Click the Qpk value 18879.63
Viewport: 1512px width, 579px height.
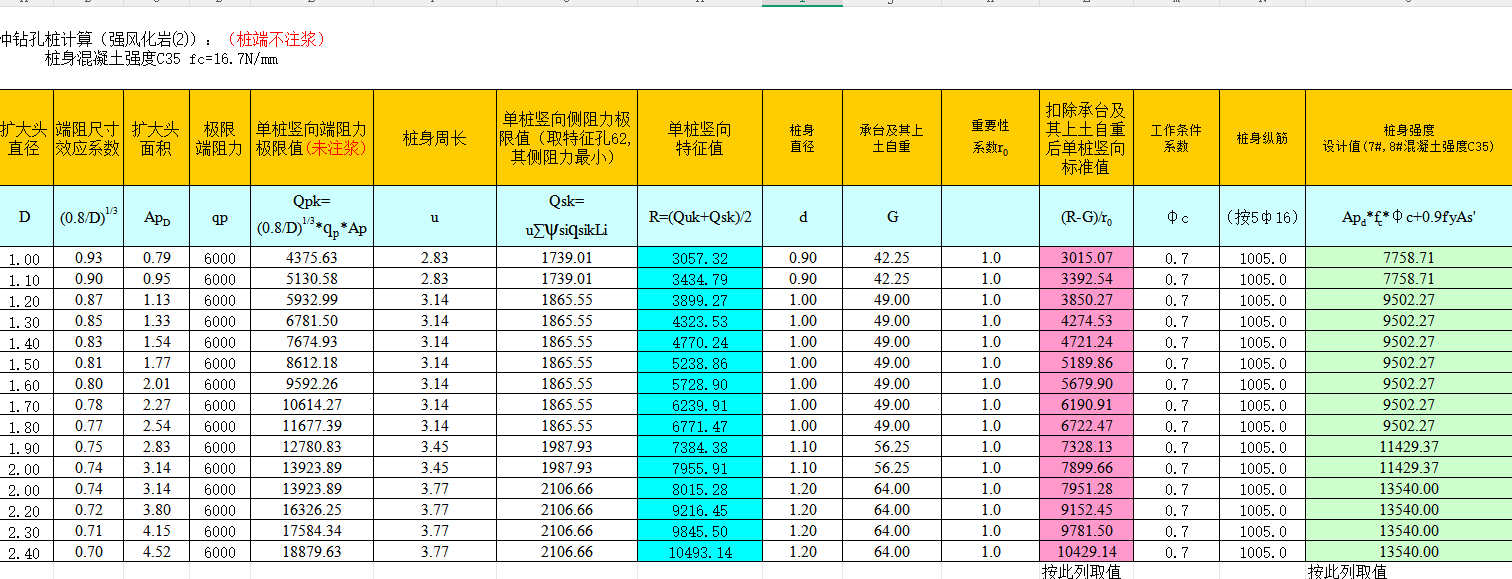point(311,552)
